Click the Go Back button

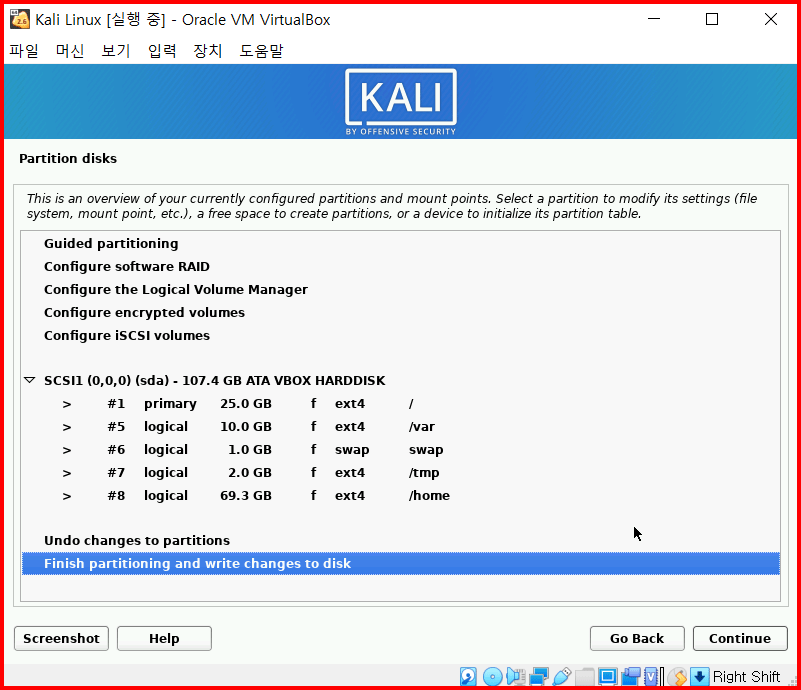coord(637,638)
